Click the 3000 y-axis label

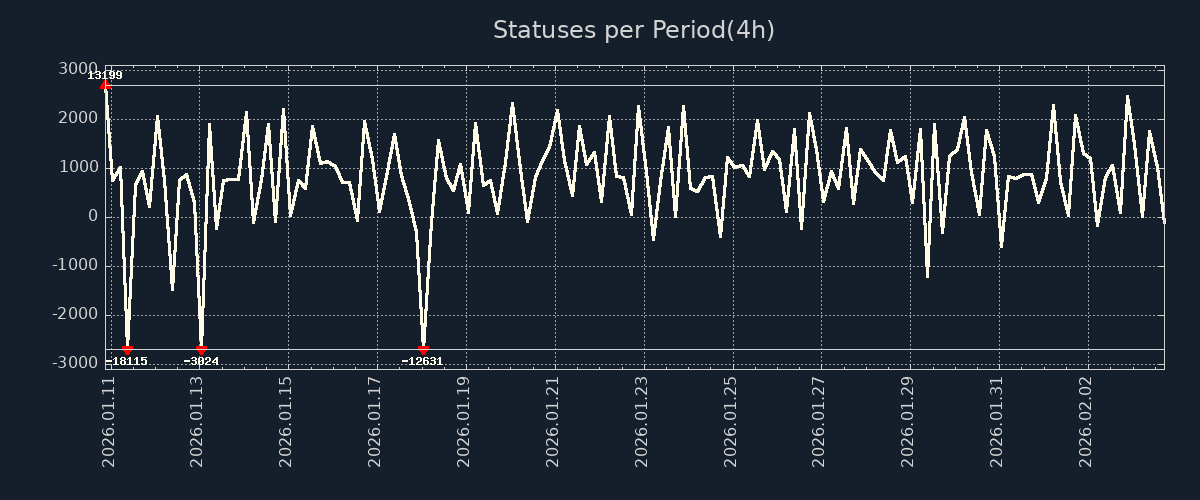[78, 69]
